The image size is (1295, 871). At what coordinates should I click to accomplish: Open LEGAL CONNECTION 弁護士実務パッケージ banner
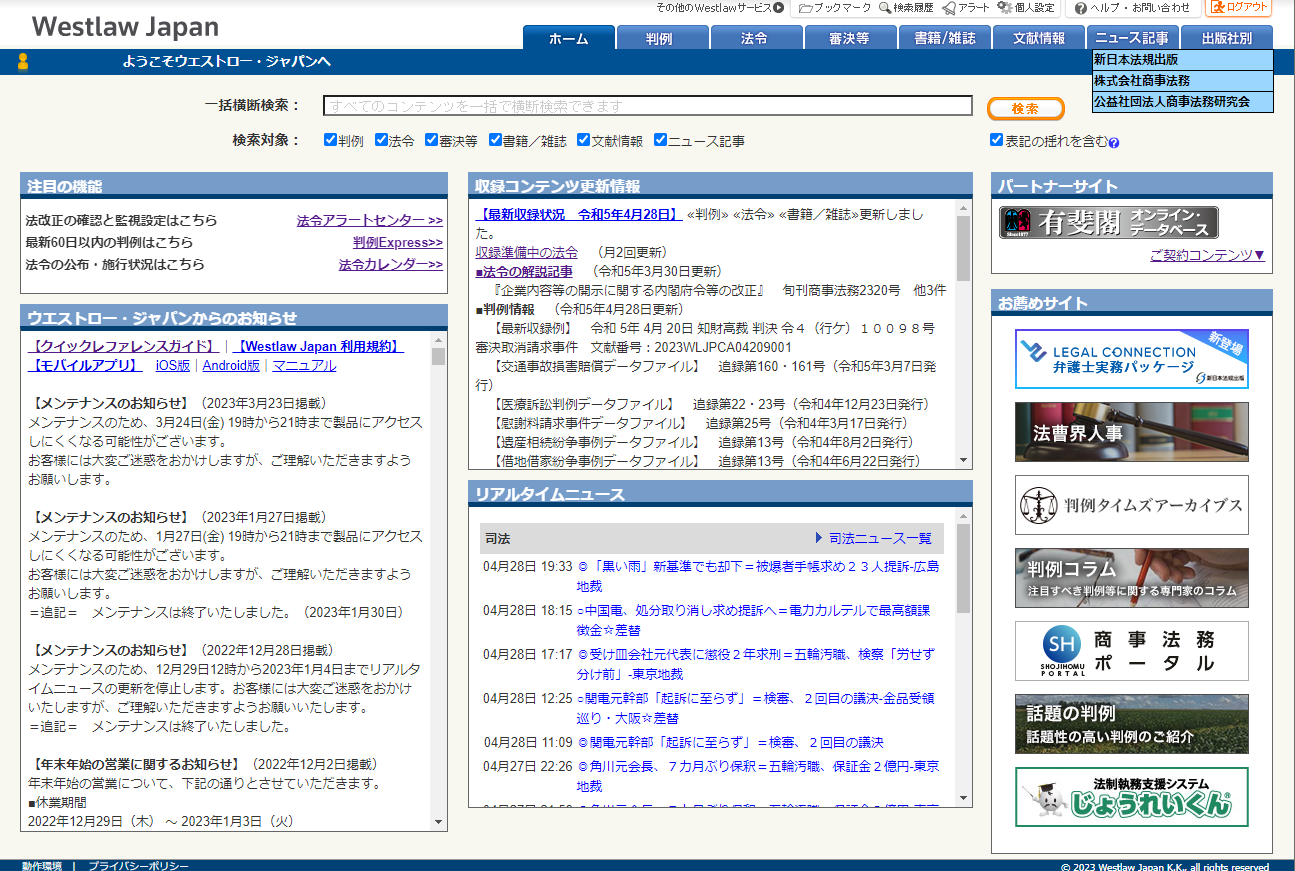point(1131,359)
